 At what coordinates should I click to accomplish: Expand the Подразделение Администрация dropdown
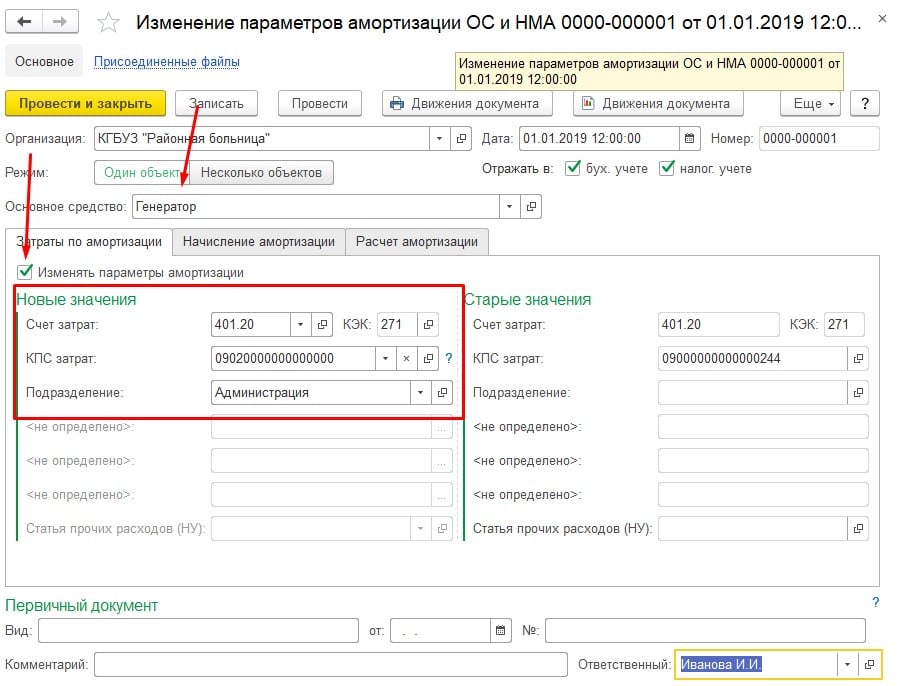421,393
